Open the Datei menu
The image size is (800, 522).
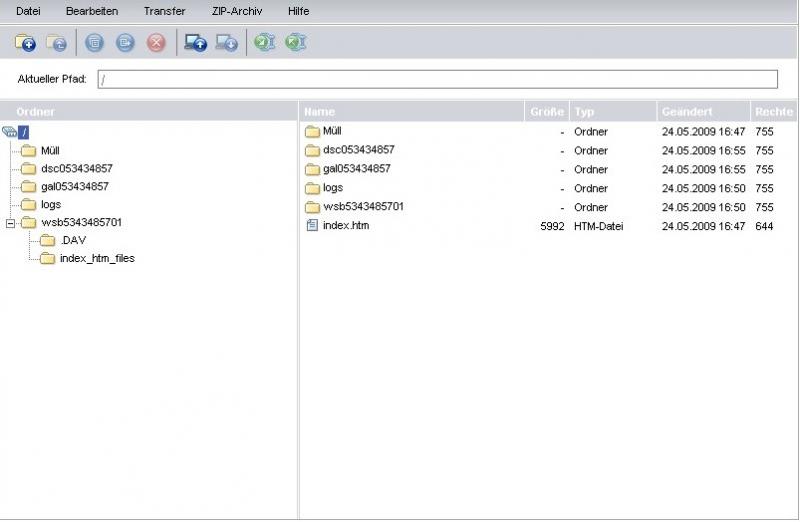coord(28,11)
